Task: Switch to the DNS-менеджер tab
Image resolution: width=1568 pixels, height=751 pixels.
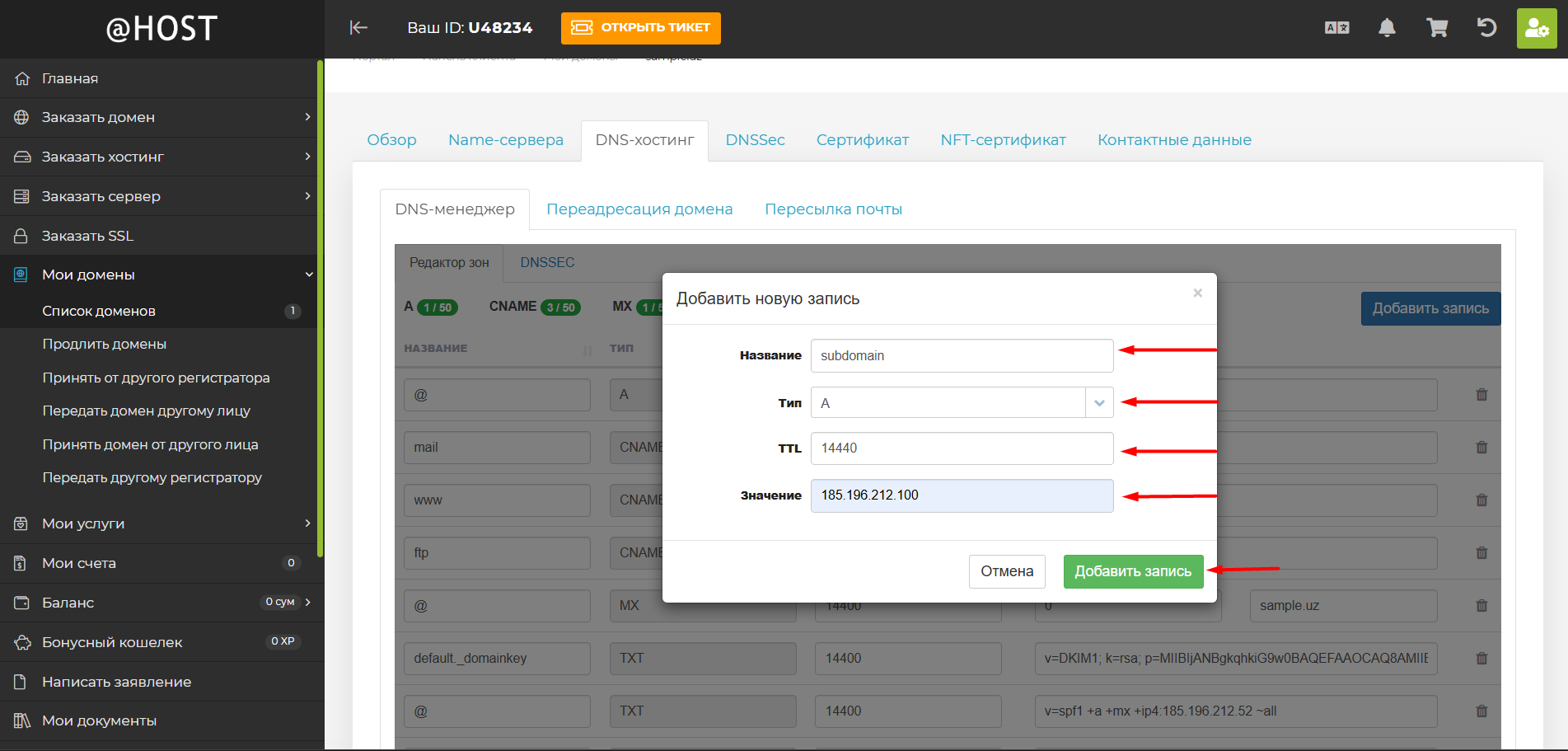Action: (x=455, y=209)
